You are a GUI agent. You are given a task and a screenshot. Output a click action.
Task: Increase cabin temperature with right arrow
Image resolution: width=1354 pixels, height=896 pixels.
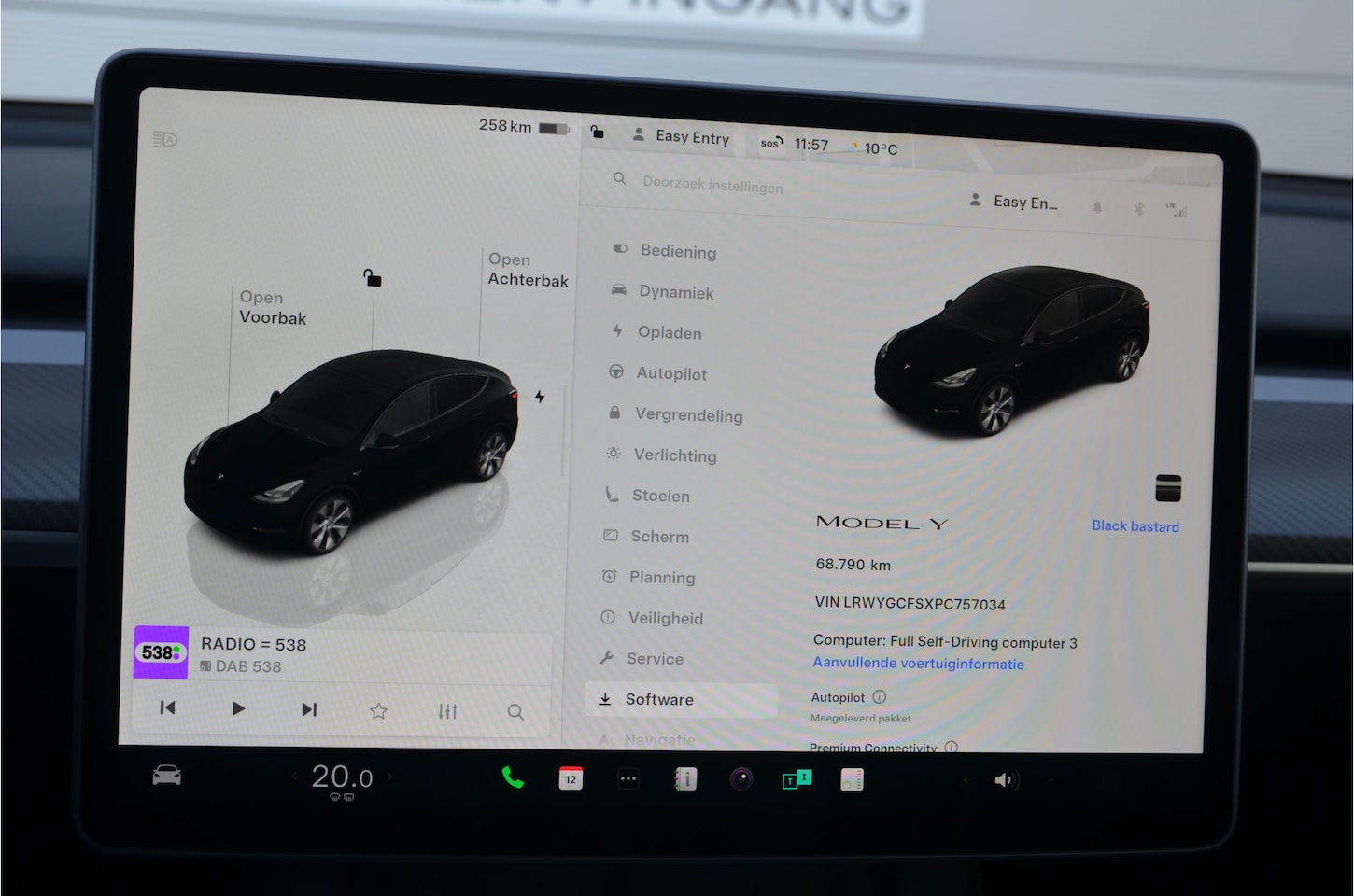390,776
